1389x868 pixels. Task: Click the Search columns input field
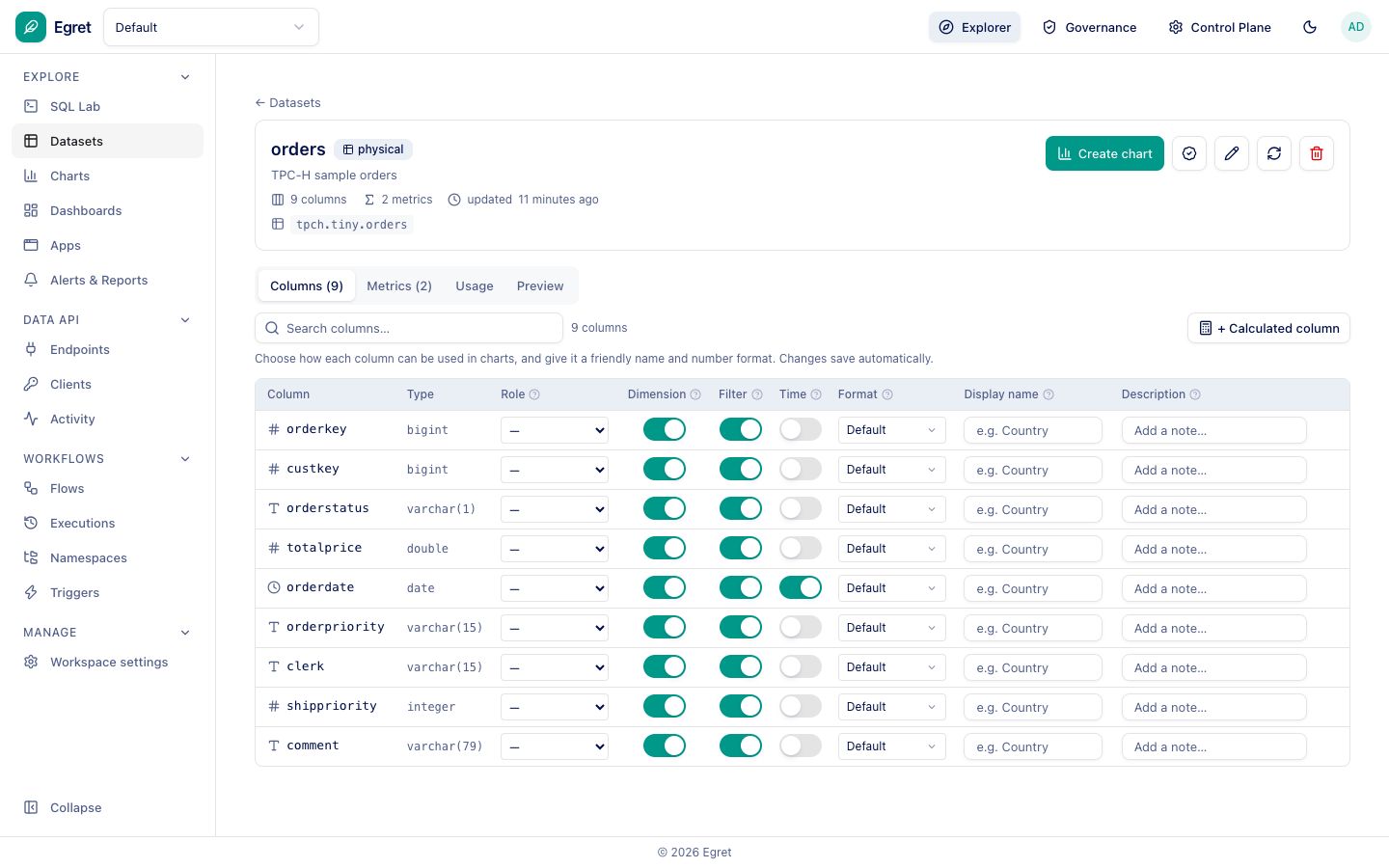click(x=409, y=328)
